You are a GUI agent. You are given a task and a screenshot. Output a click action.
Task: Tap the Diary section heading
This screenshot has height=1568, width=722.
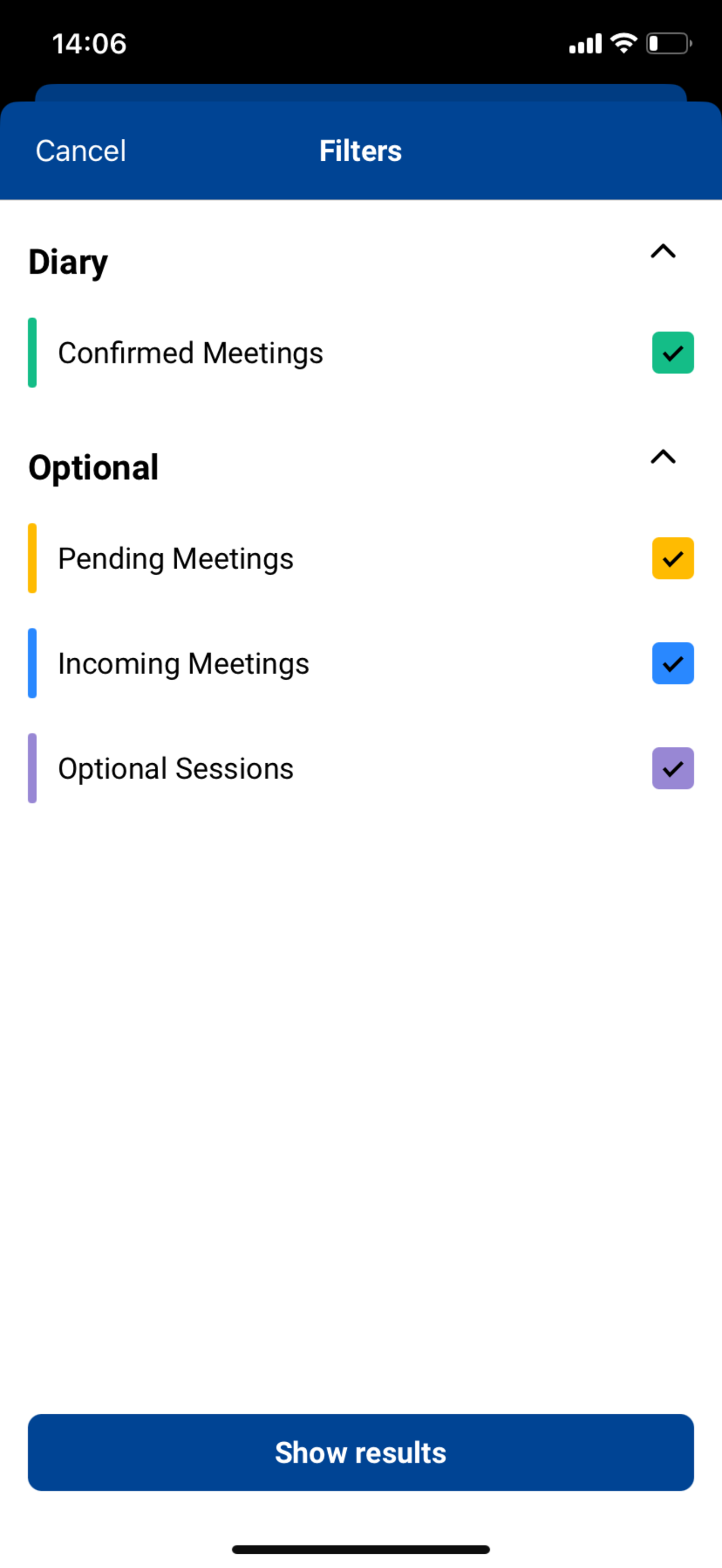pos(68,263)
